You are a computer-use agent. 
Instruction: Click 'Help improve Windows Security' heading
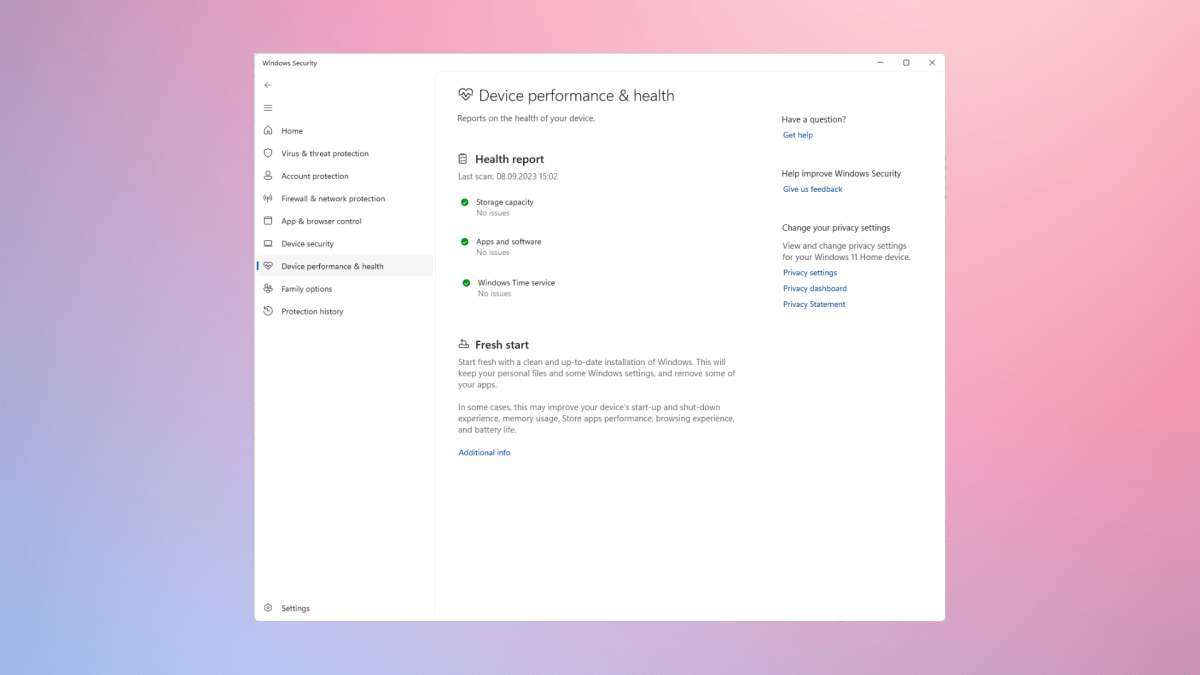tap(842, 173)
